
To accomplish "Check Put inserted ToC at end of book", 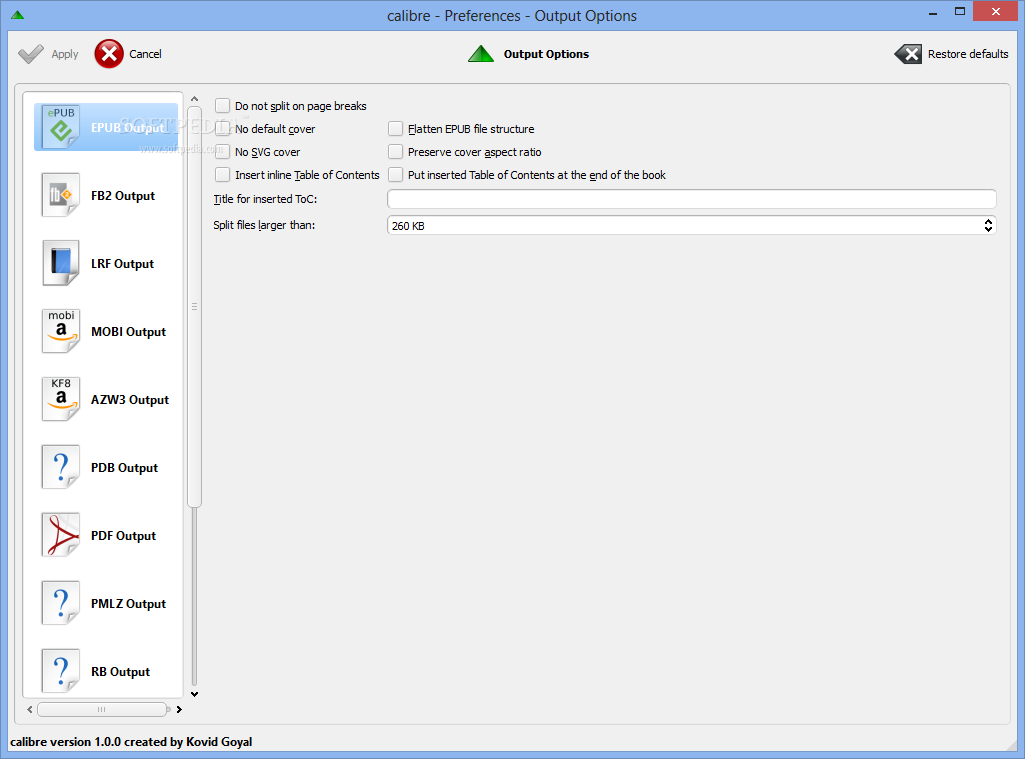I will coord(395,175).
